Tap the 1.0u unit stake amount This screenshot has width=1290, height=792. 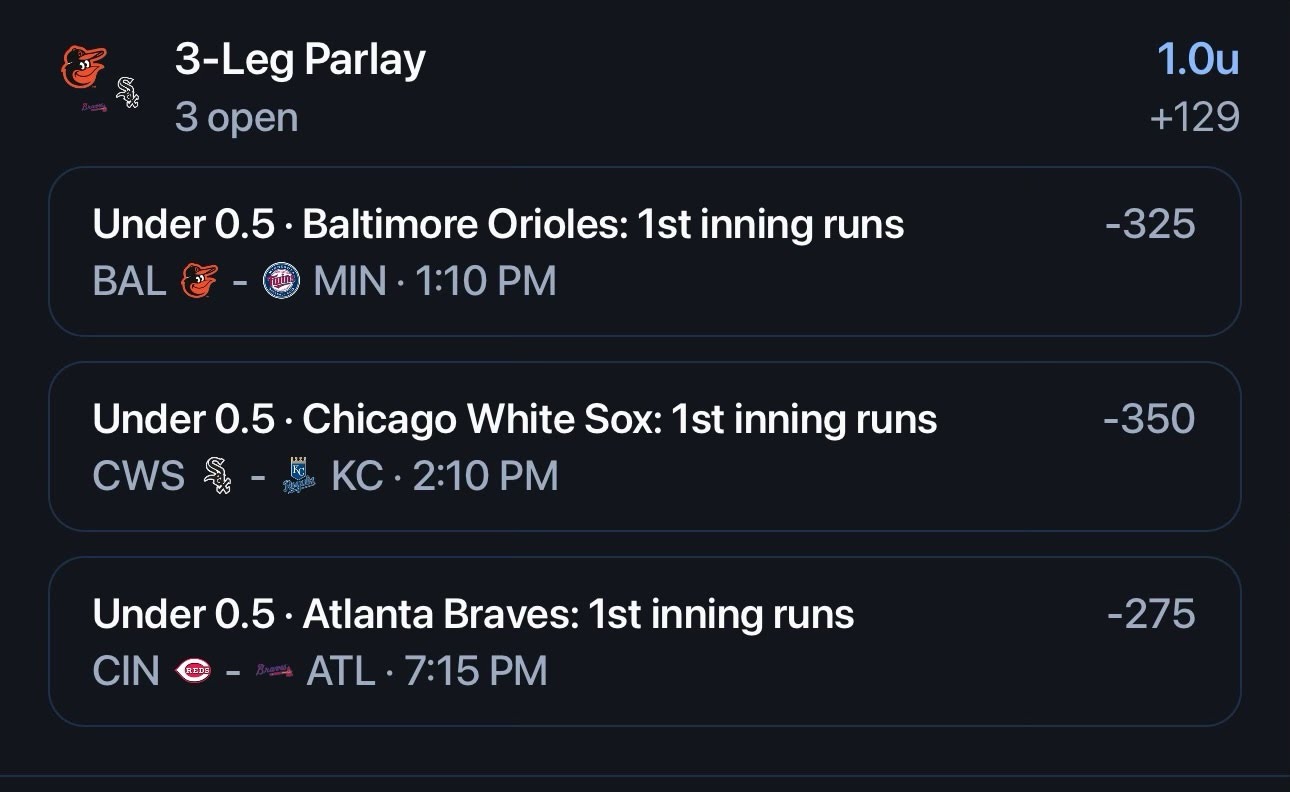[1198, 59]
